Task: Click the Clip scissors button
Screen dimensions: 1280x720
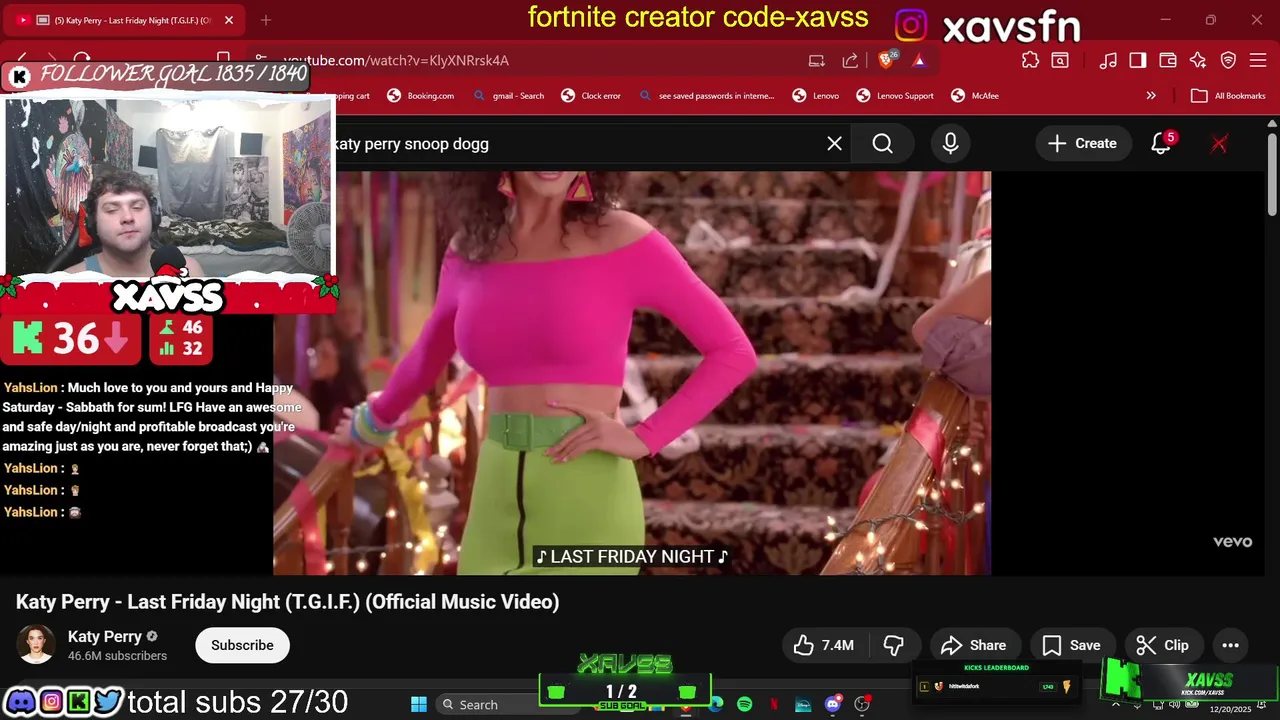Action: tap(1163, 645)
